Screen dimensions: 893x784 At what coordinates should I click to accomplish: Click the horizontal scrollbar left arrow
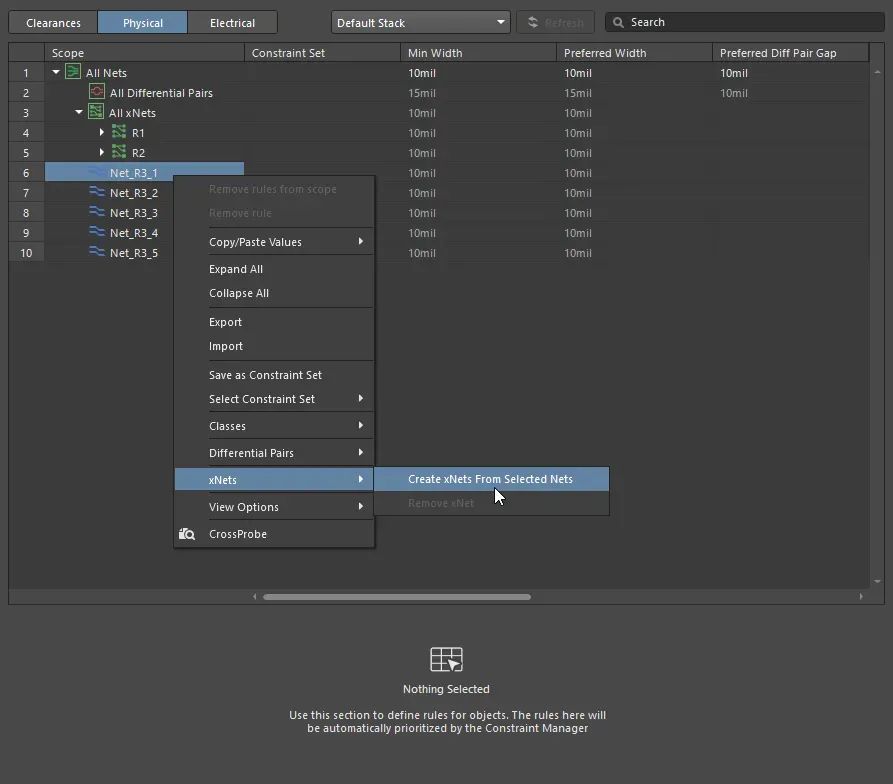(x=255, y=597)
